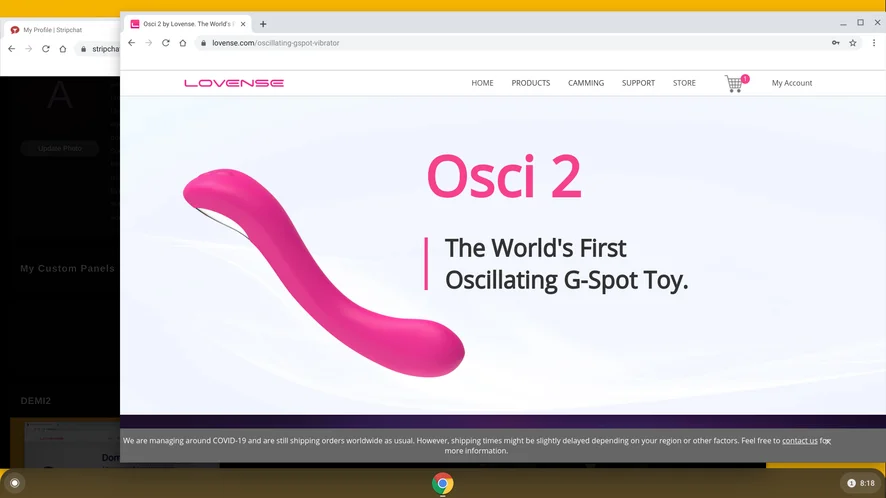Open Chrome three-dot menu
The width and height of the screenshot is (886, 498).
click(874, 43)
